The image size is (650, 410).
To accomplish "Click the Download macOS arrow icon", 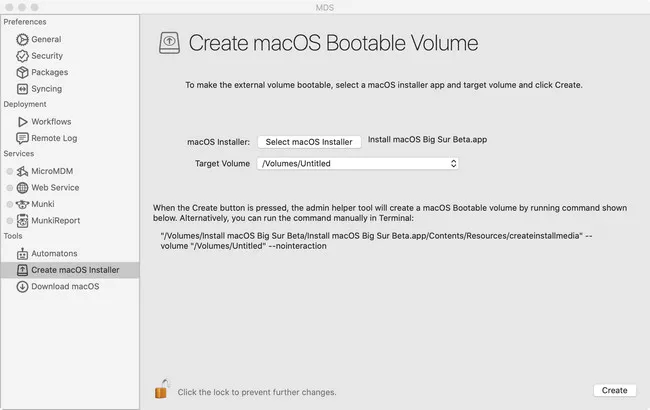I will coord(22,286).
